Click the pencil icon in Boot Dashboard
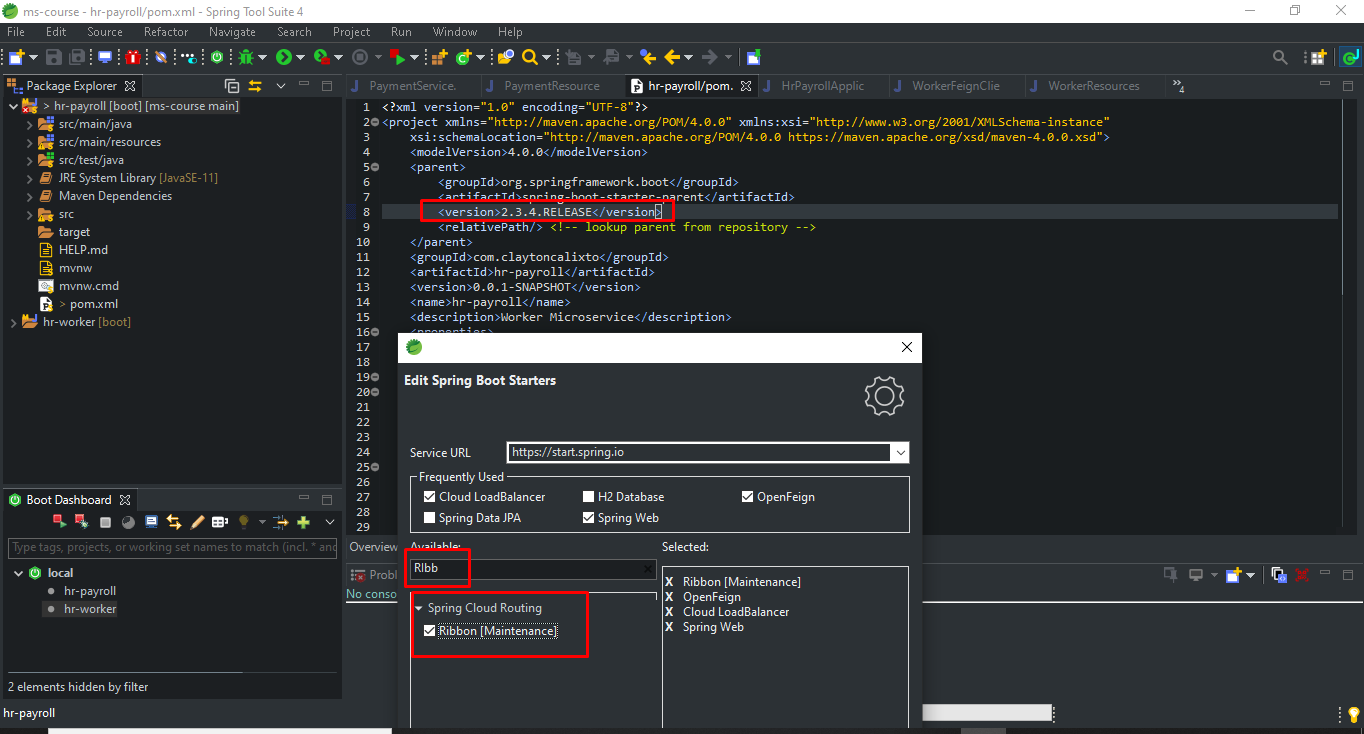This screenshot has width=1364, height=734. (x=197, y=522)
